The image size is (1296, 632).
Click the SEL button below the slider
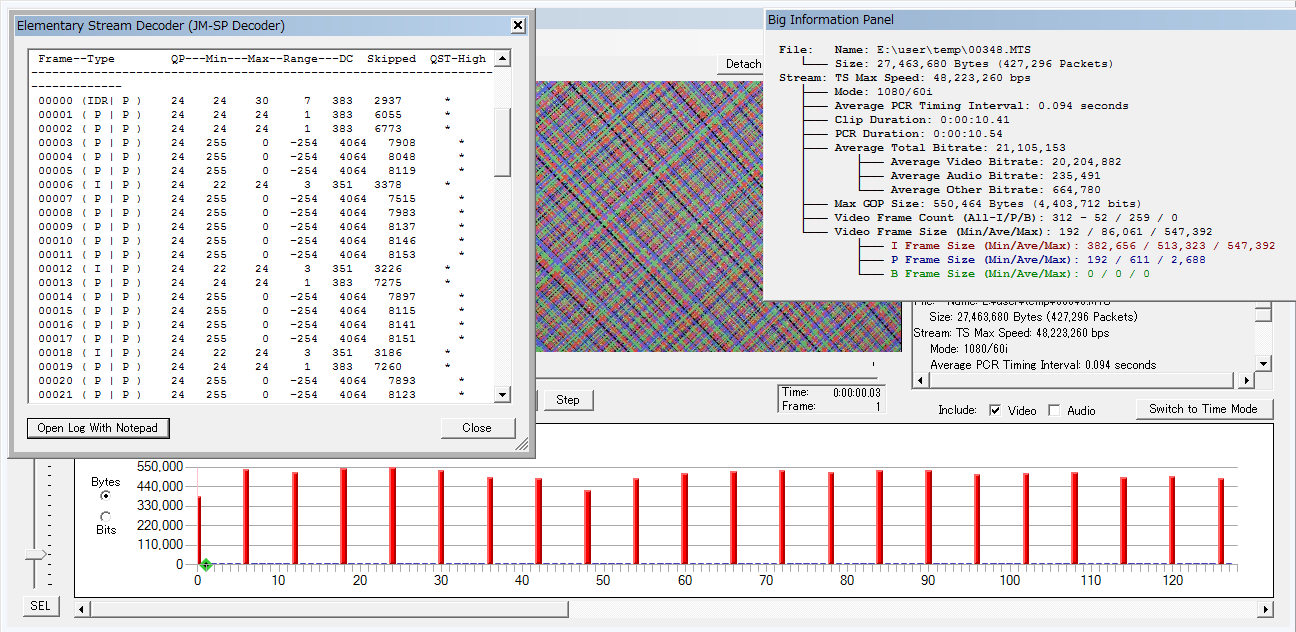click(40, 606)
